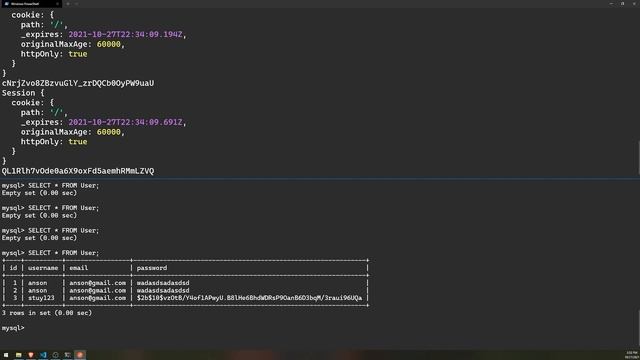Open File Explorer from the taskbar
Image resolution: width=640 pixels, height=360 pixels.
pyautogui.click(x=18, y=355)
